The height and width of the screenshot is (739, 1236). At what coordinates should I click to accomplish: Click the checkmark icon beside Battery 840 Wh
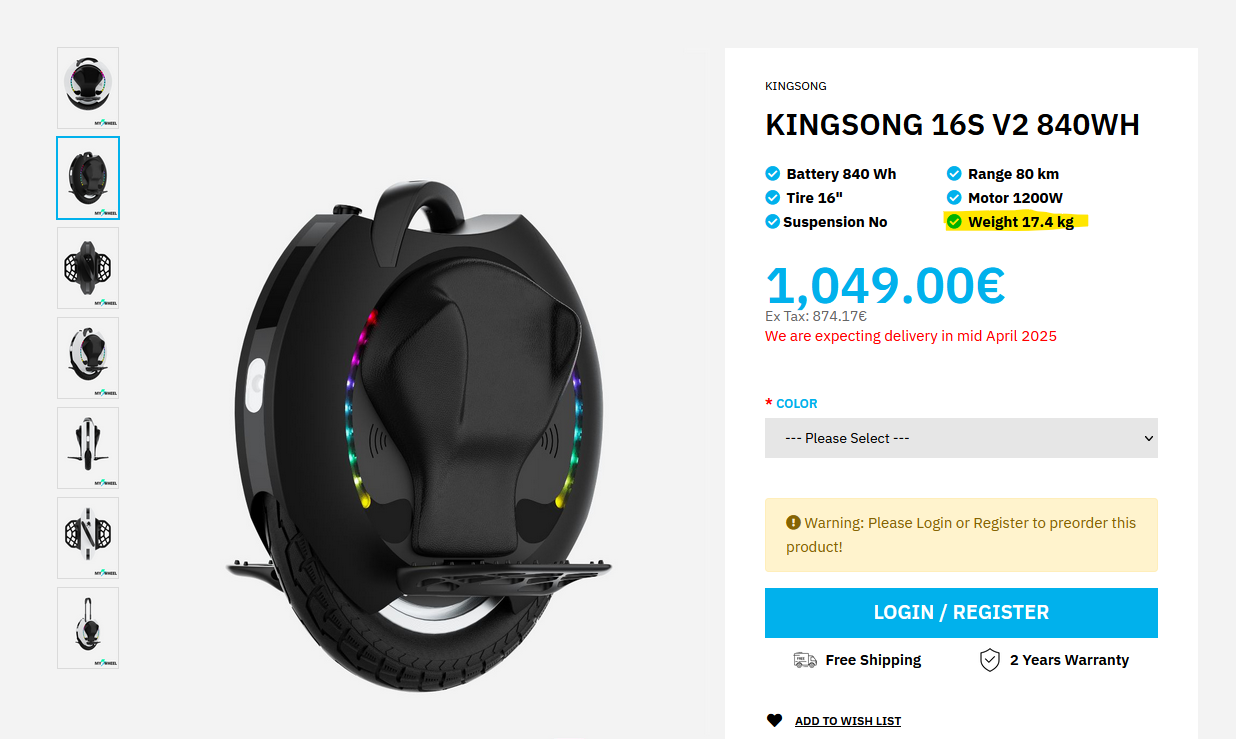tap(772, 174)
